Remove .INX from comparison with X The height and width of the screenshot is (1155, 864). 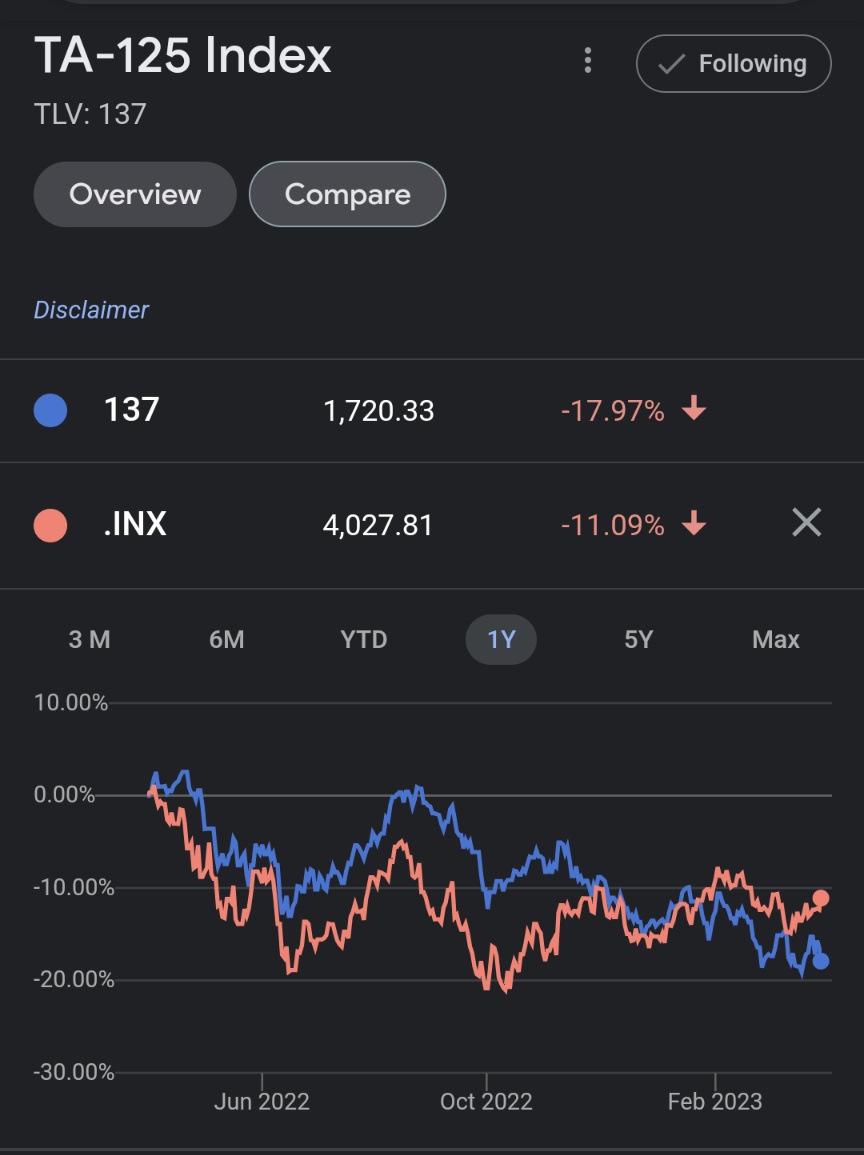[x=807, y=522]
